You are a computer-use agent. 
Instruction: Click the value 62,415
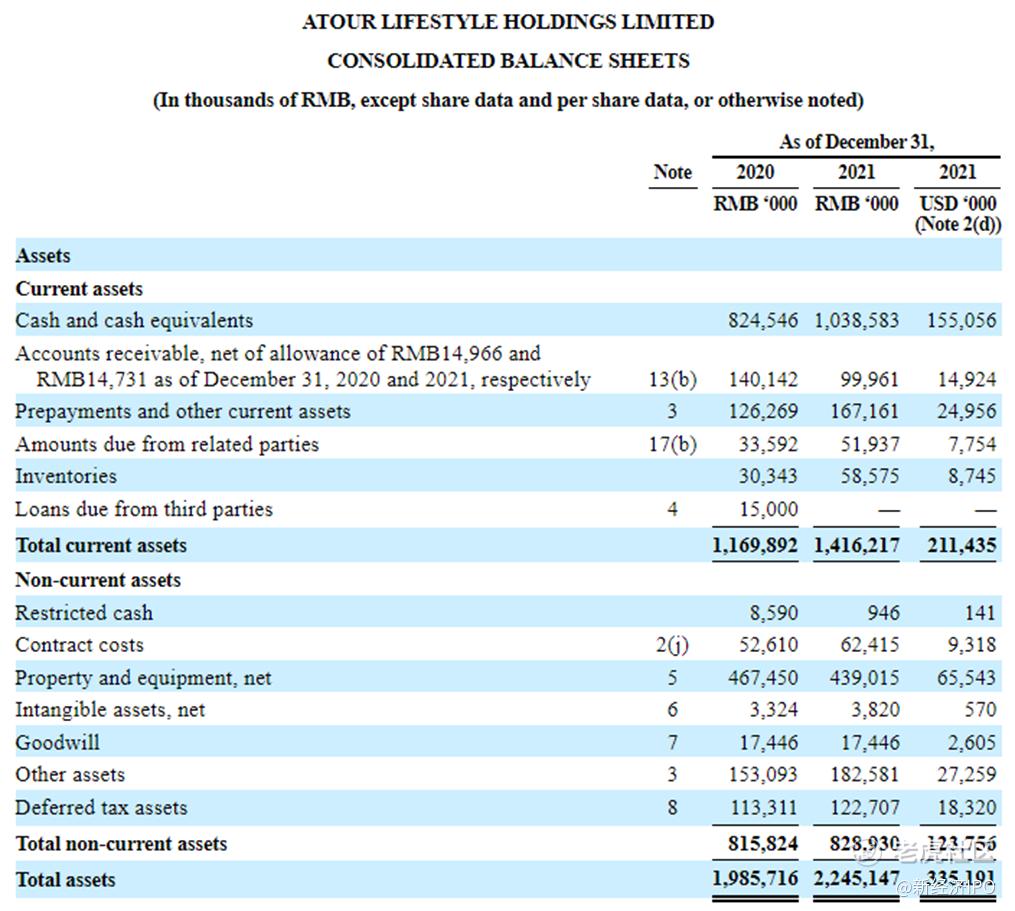tap(869, 646)
